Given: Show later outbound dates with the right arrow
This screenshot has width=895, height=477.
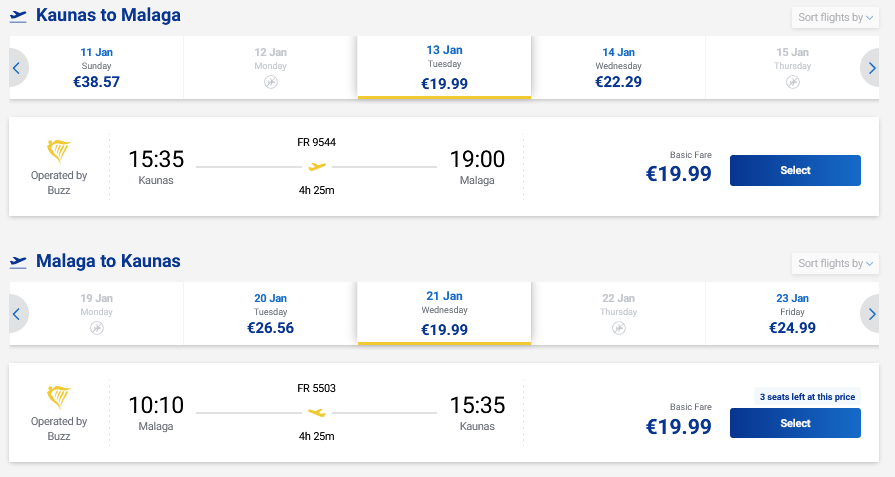Looking at the screenshot, I should click(874, 68).
